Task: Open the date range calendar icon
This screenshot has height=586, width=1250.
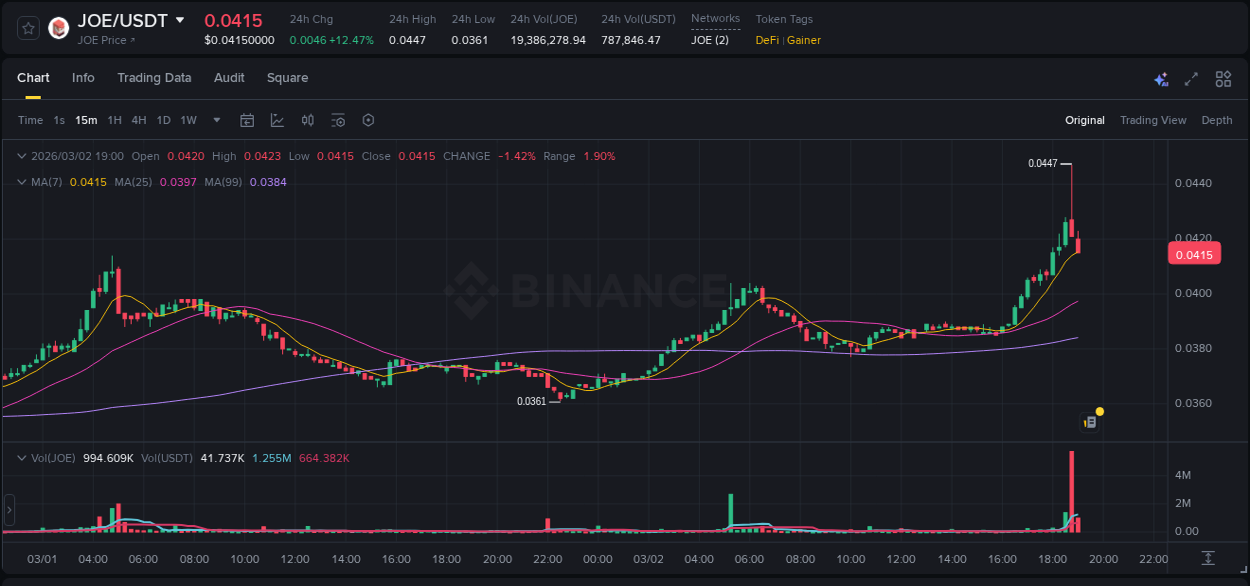Action: [x=247, y=120]
